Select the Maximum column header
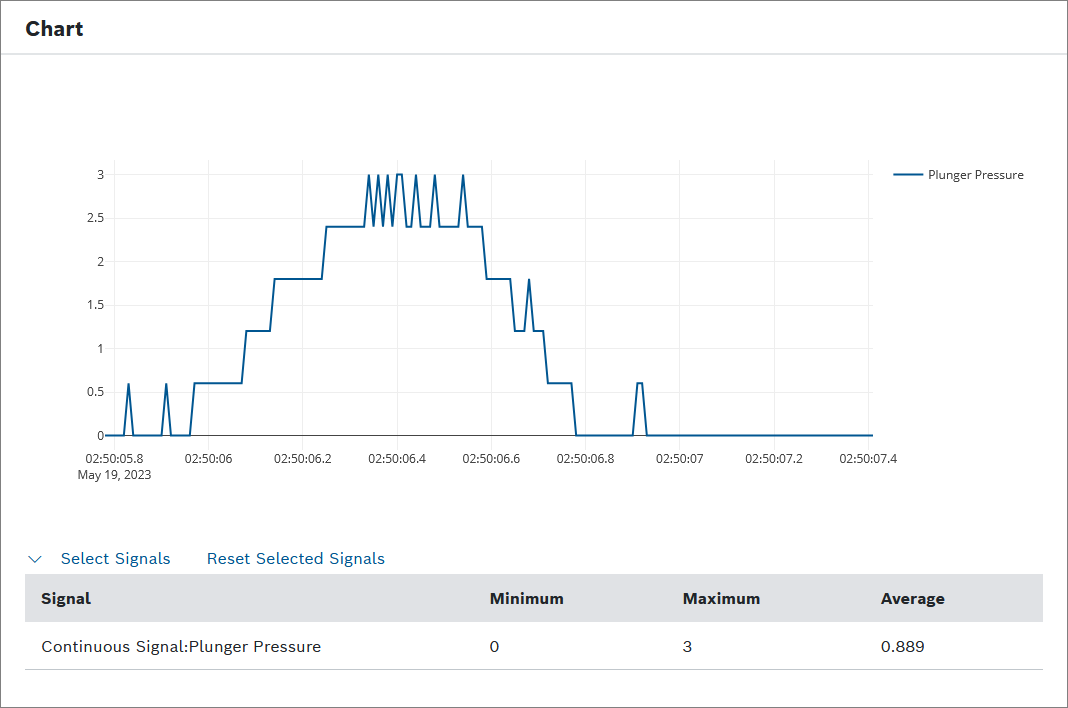Screen dimensions: 1068x708 coord(721,599)
